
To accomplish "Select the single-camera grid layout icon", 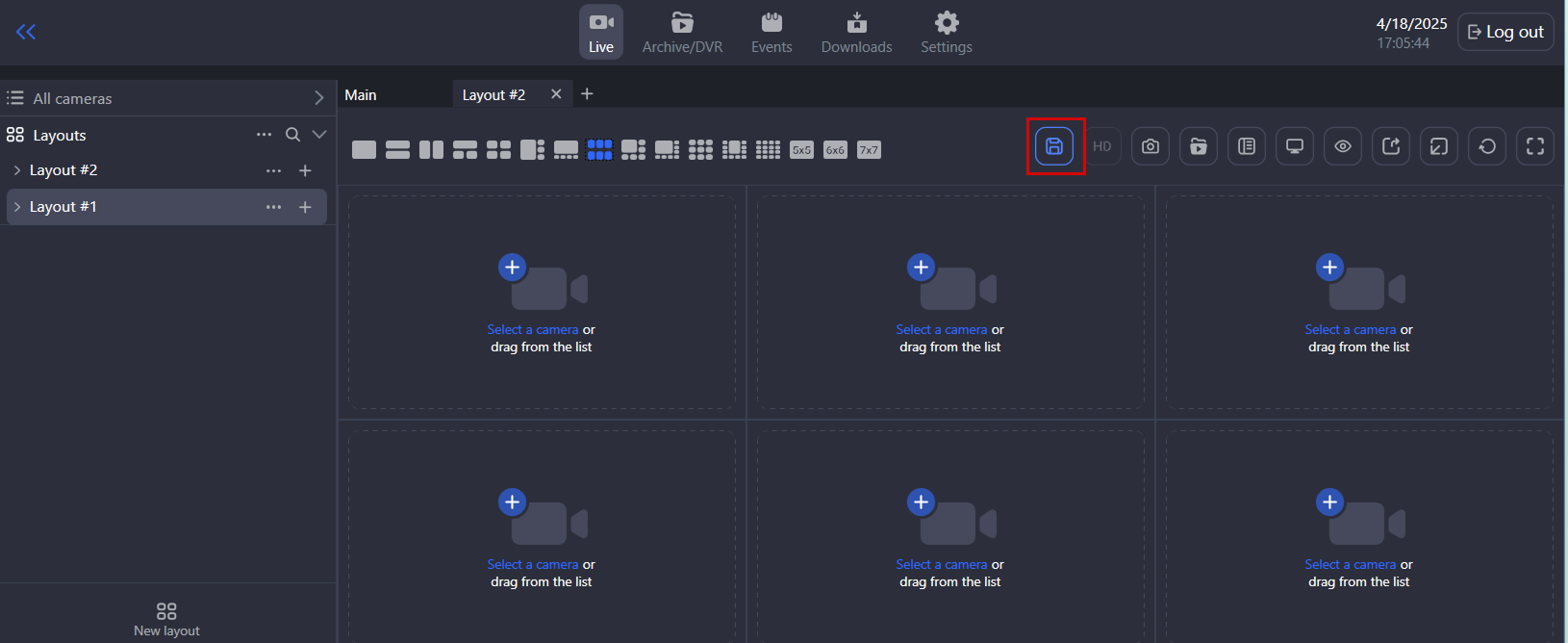I will 364,149.
